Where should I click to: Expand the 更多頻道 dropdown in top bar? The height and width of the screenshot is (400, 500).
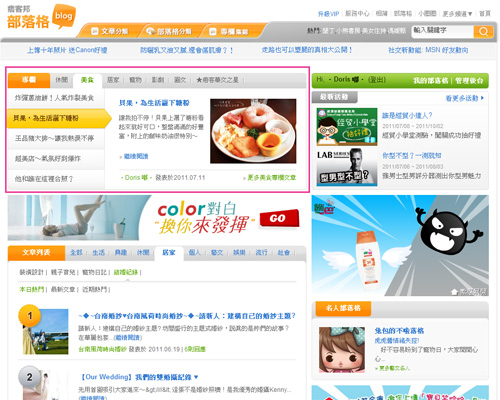tap(457, 14)
